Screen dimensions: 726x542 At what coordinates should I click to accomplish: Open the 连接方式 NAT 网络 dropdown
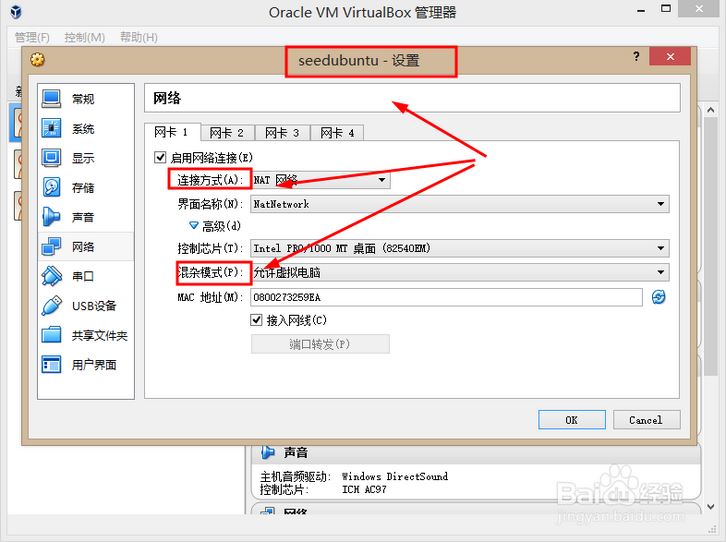320,180
